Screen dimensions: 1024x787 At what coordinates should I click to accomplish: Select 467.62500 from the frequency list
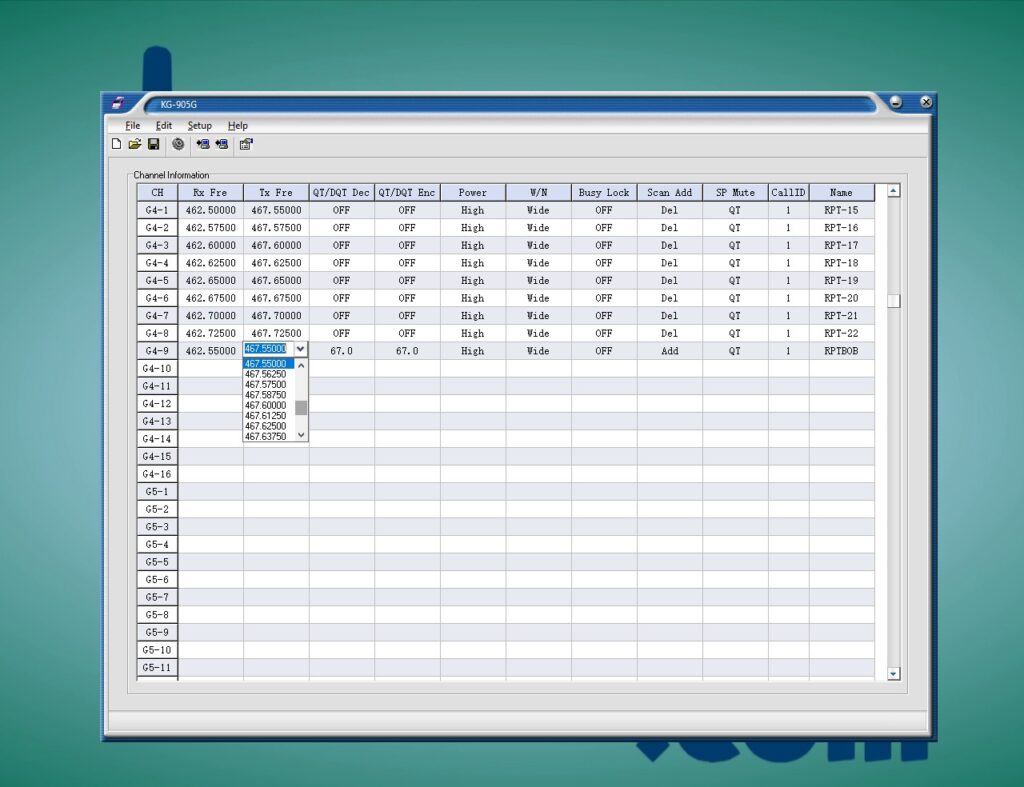pyautogui.click(x=267, y=426)
